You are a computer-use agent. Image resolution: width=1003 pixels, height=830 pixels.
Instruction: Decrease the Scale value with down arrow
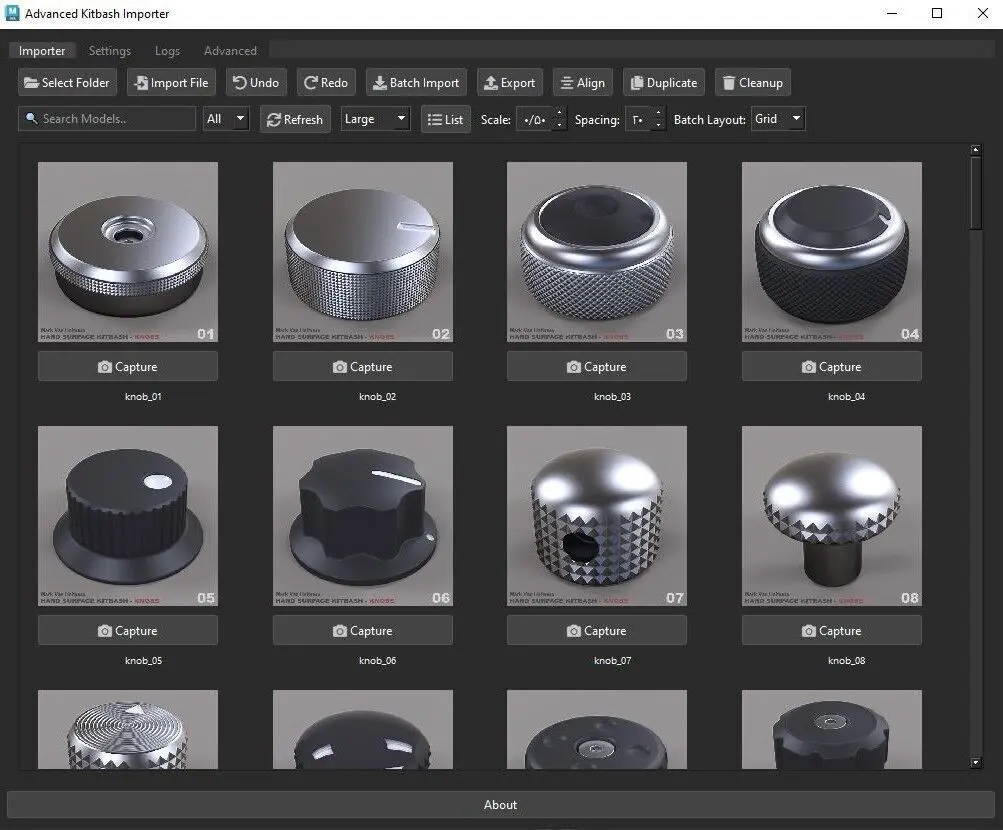point(559,125)
